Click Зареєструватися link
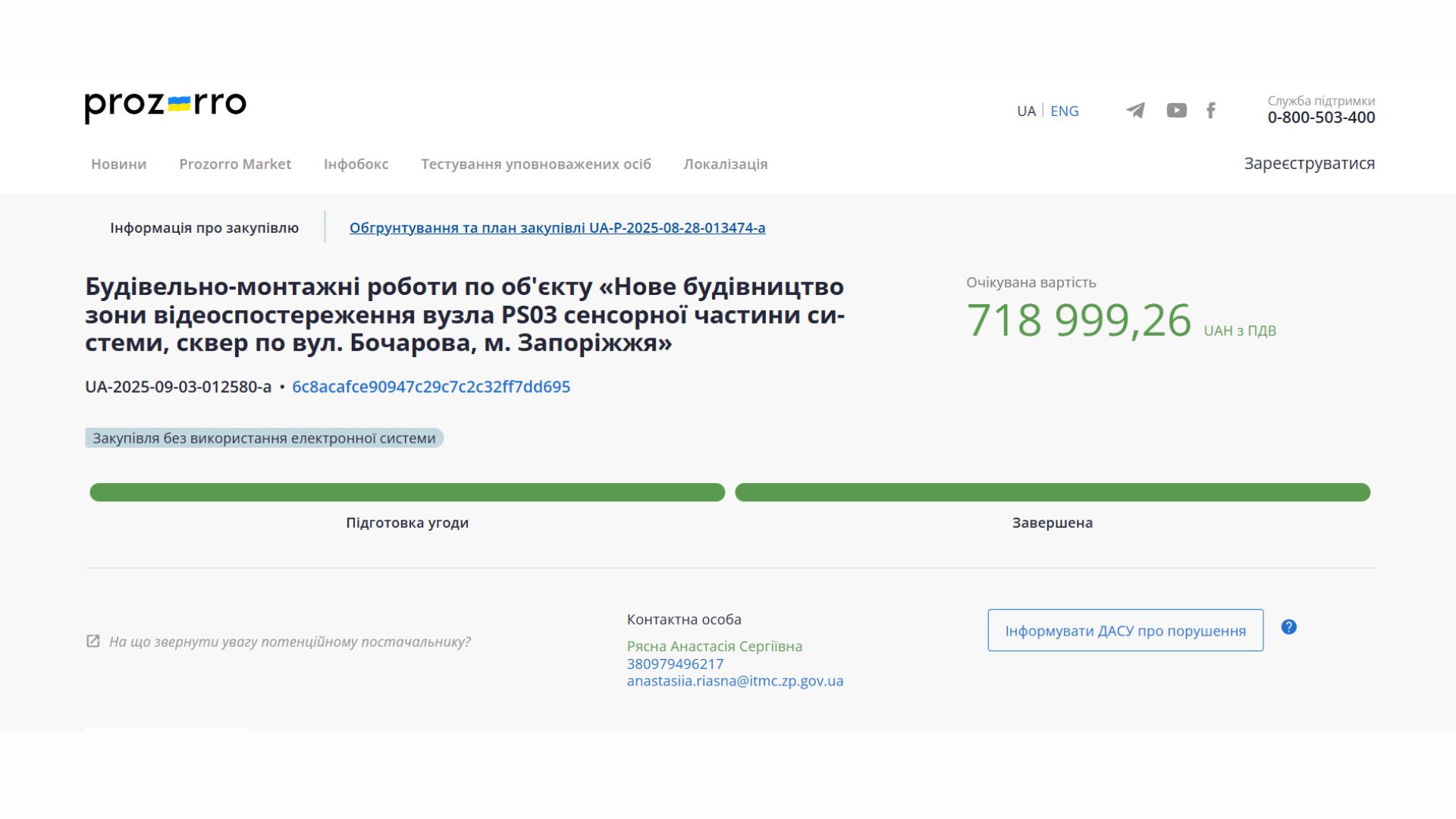 coord(1309,163)
